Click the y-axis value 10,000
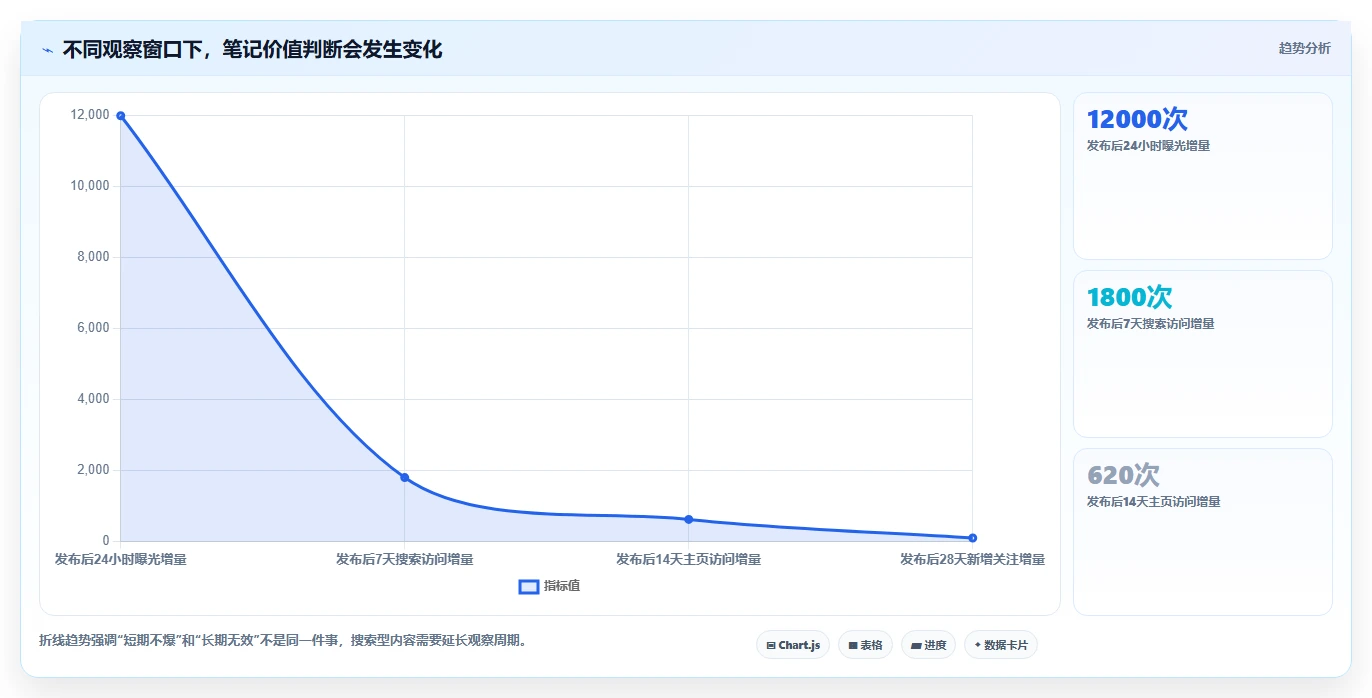 [x=89, y=186]
